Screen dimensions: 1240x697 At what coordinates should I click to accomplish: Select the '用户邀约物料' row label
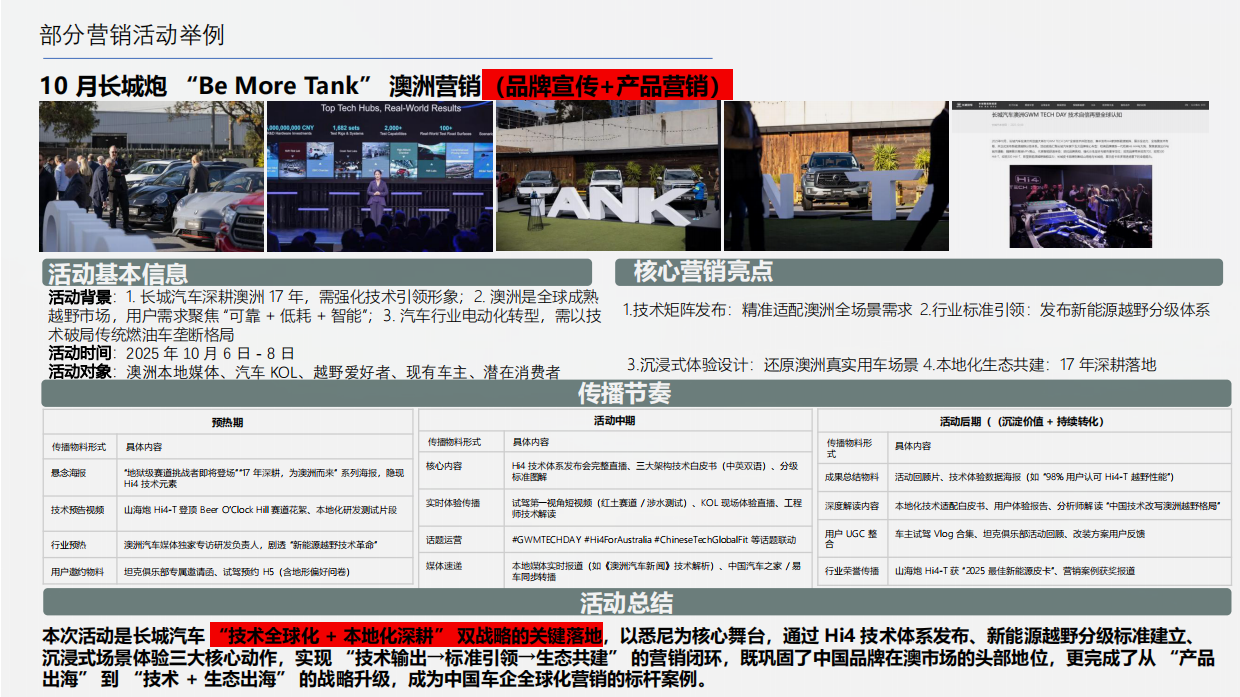(78, 572)
